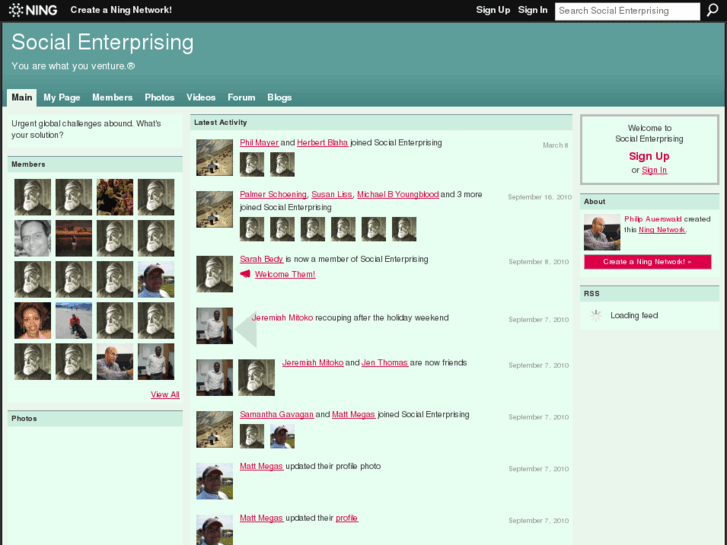Click the Welcome Them megaphone icon
Image resolution: width=727 pixels, height=545 pixels.
pos(245,274)
